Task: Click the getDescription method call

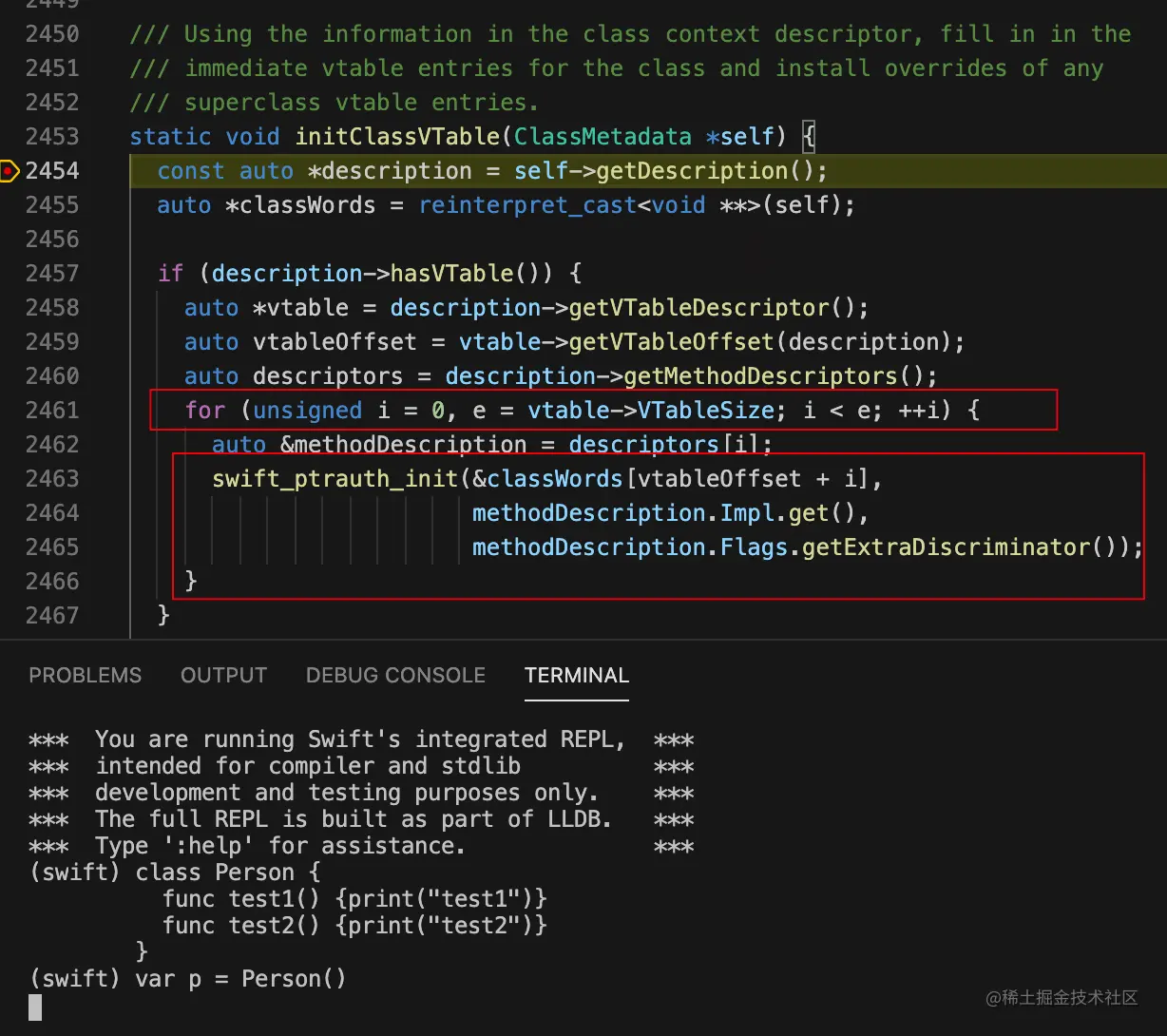Action: [x=692, y=171]
